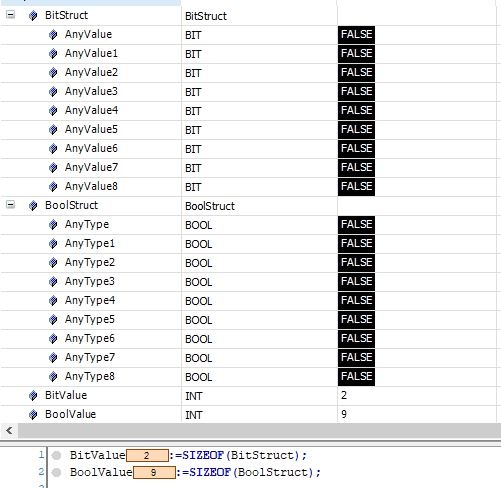This screenshot has height=488, width=501.
Task: Select the AnyValue6 row
Action: [x=248, y=149]
